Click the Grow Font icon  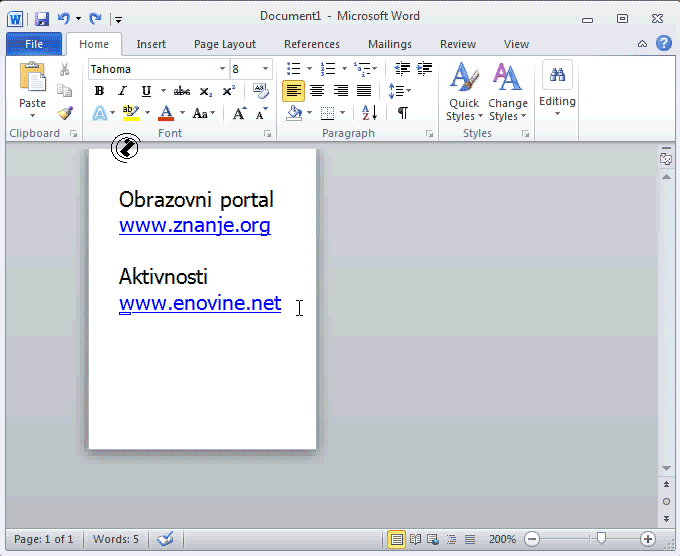(x=239, y=113)
